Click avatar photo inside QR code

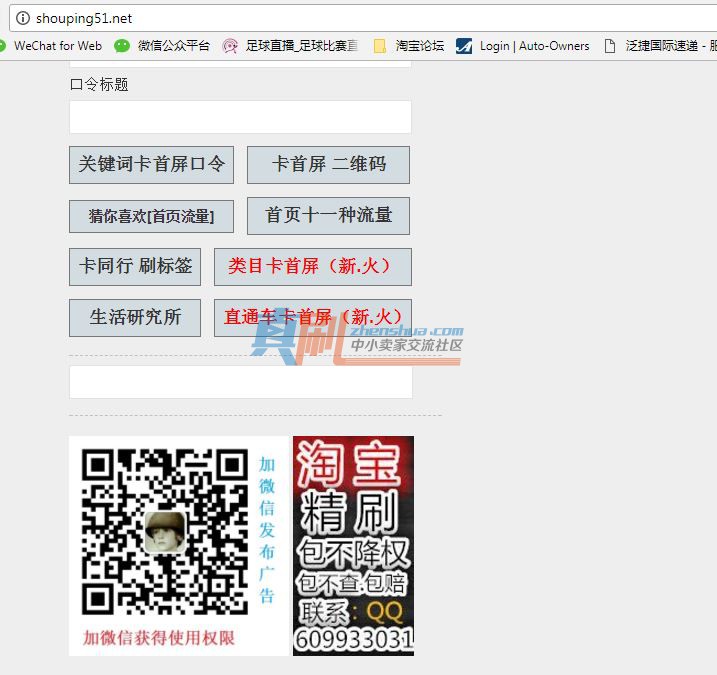pos(165,532)
